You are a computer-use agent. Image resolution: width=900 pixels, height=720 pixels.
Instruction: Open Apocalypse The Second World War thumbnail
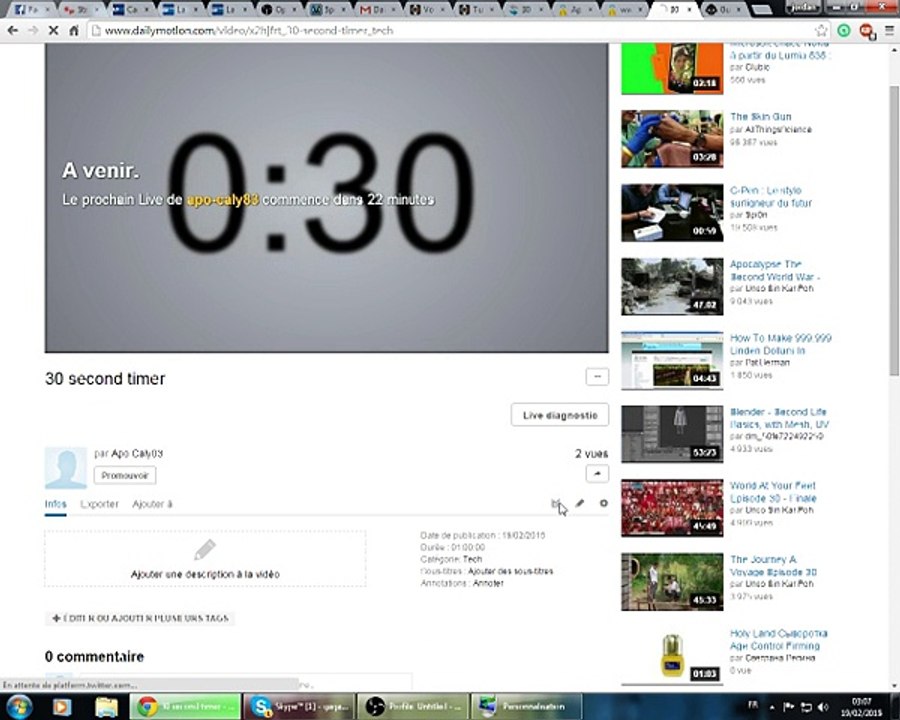[672, 287]
